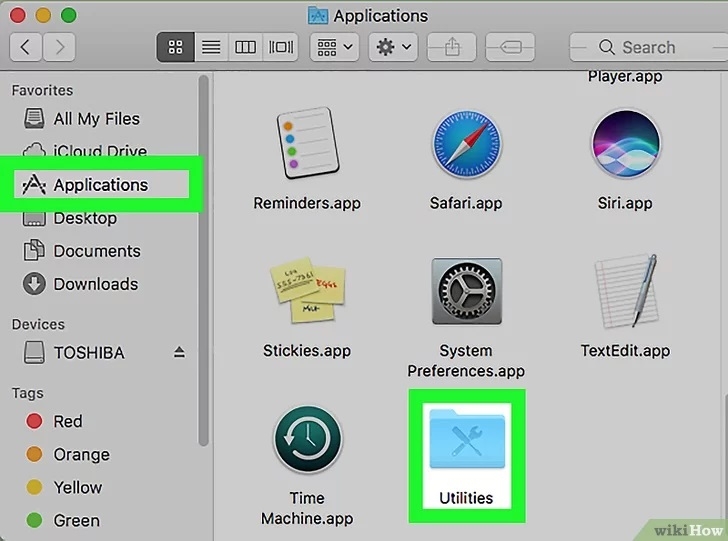
Task: Switch to icon view
Action: pos(176,47)
